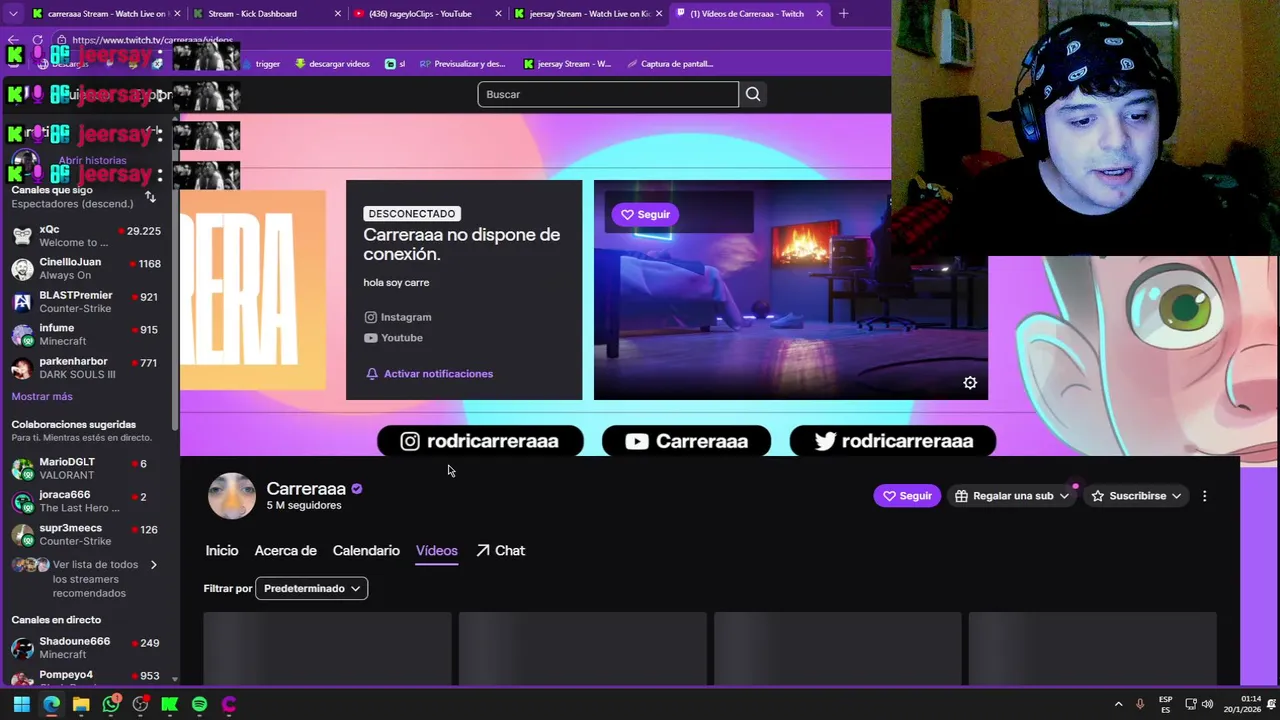Open the video player settings gear
The height and width of the screenshot is (720, 1280).
pyautogui.click(x=970, y=383)
